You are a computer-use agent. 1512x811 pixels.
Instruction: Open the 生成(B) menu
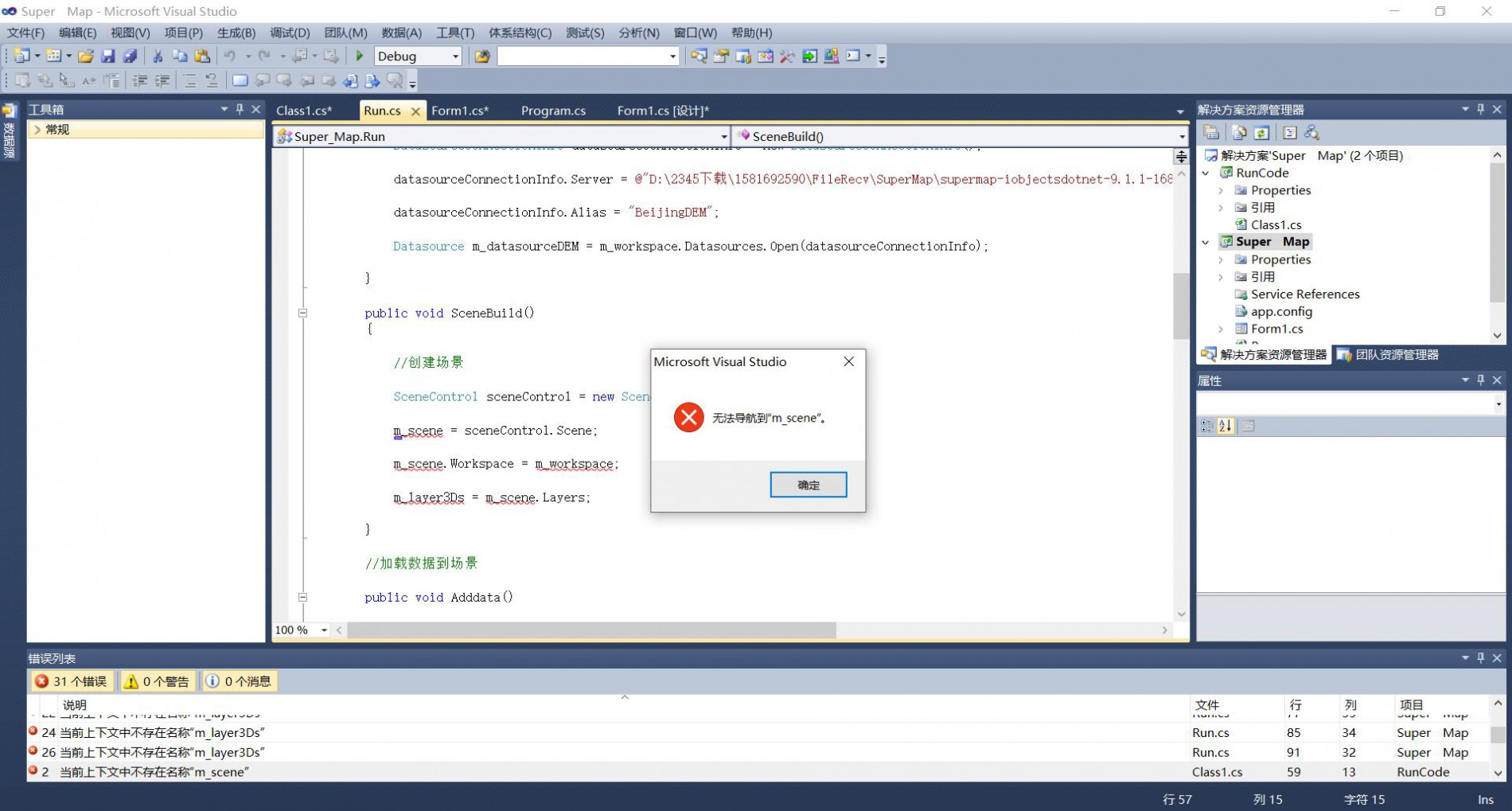[236, 33]
